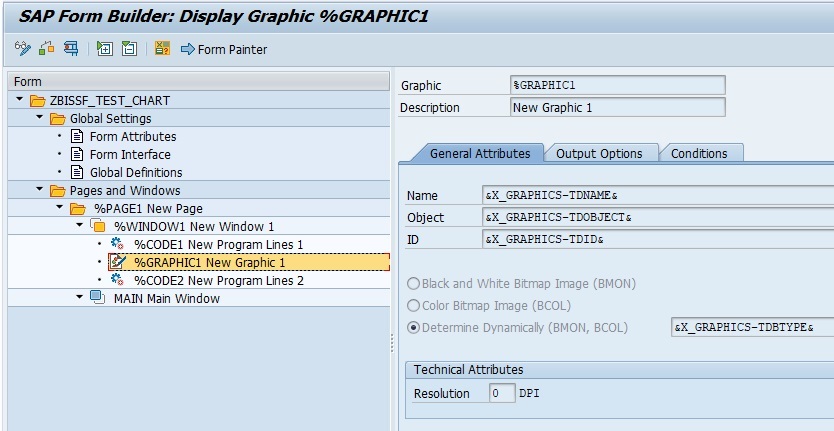The width and height of the screenshot is (834, 431).
Task: Click the Global Settings folder icon
Action: click(57, 119)
